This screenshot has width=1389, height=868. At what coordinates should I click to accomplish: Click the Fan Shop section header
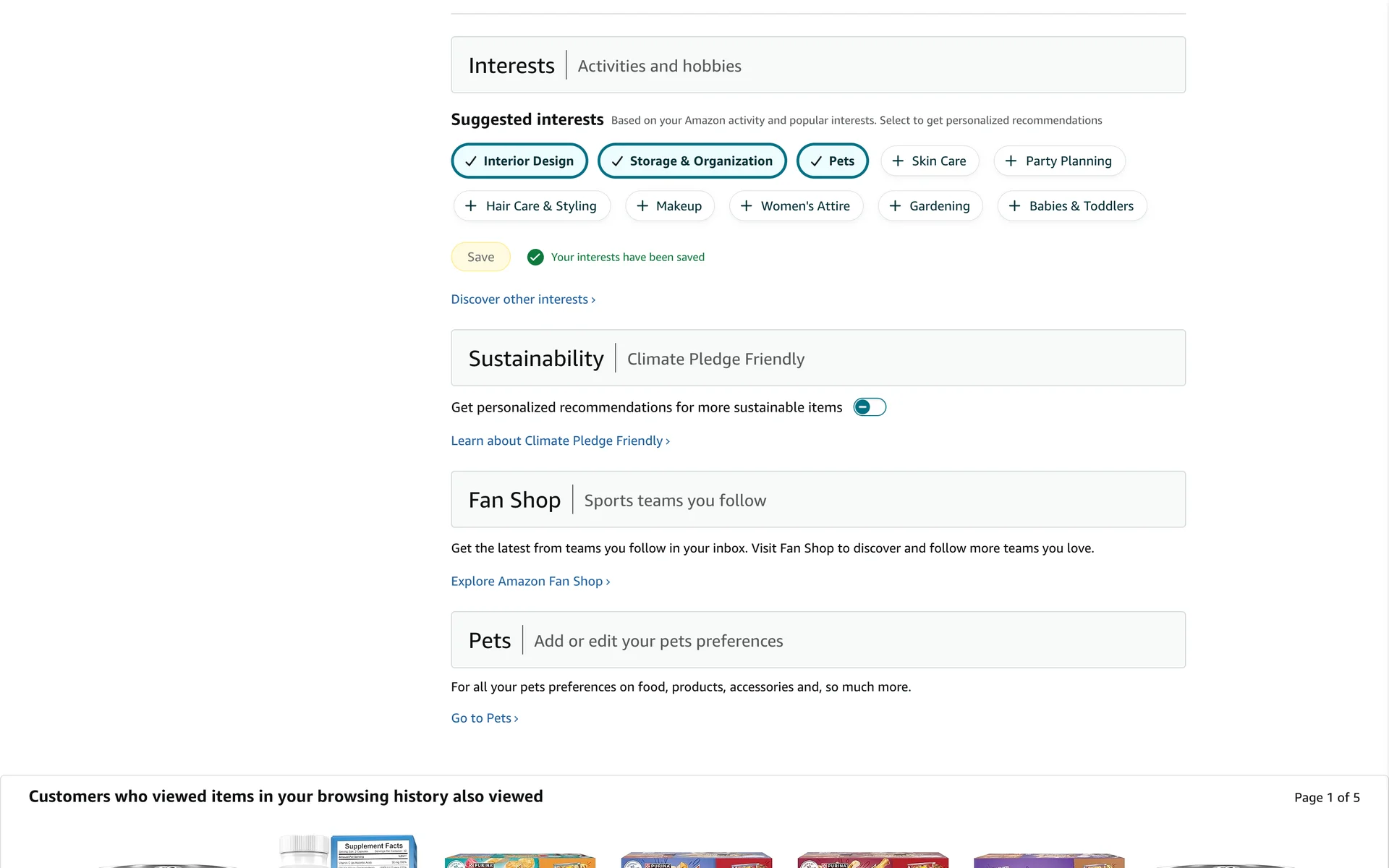pos(514,500)
